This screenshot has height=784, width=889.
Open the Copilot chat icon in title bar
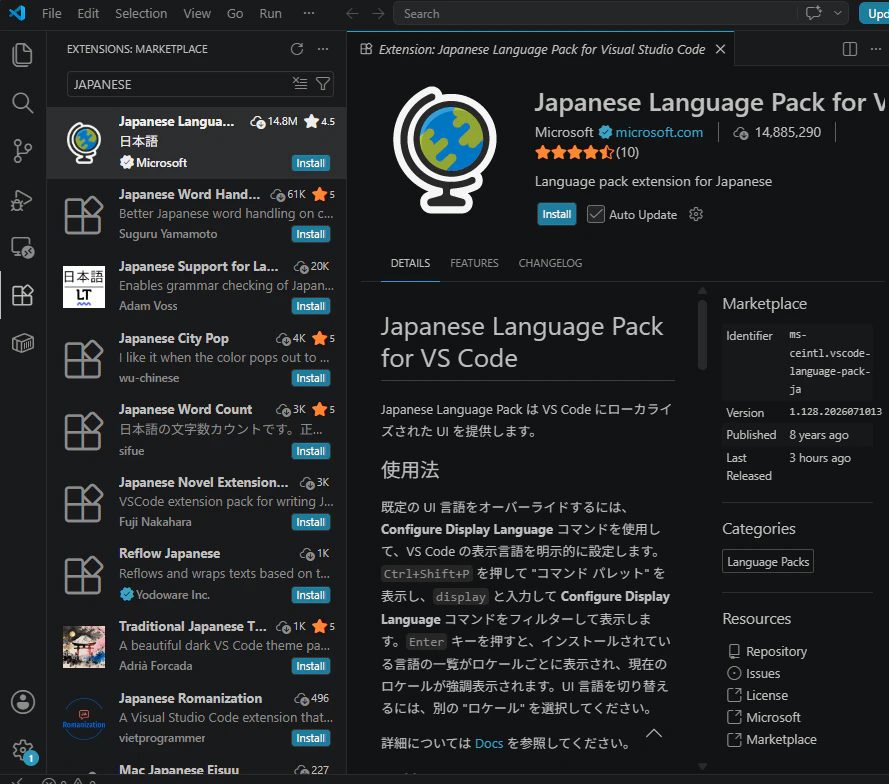[x=814, y=13]
